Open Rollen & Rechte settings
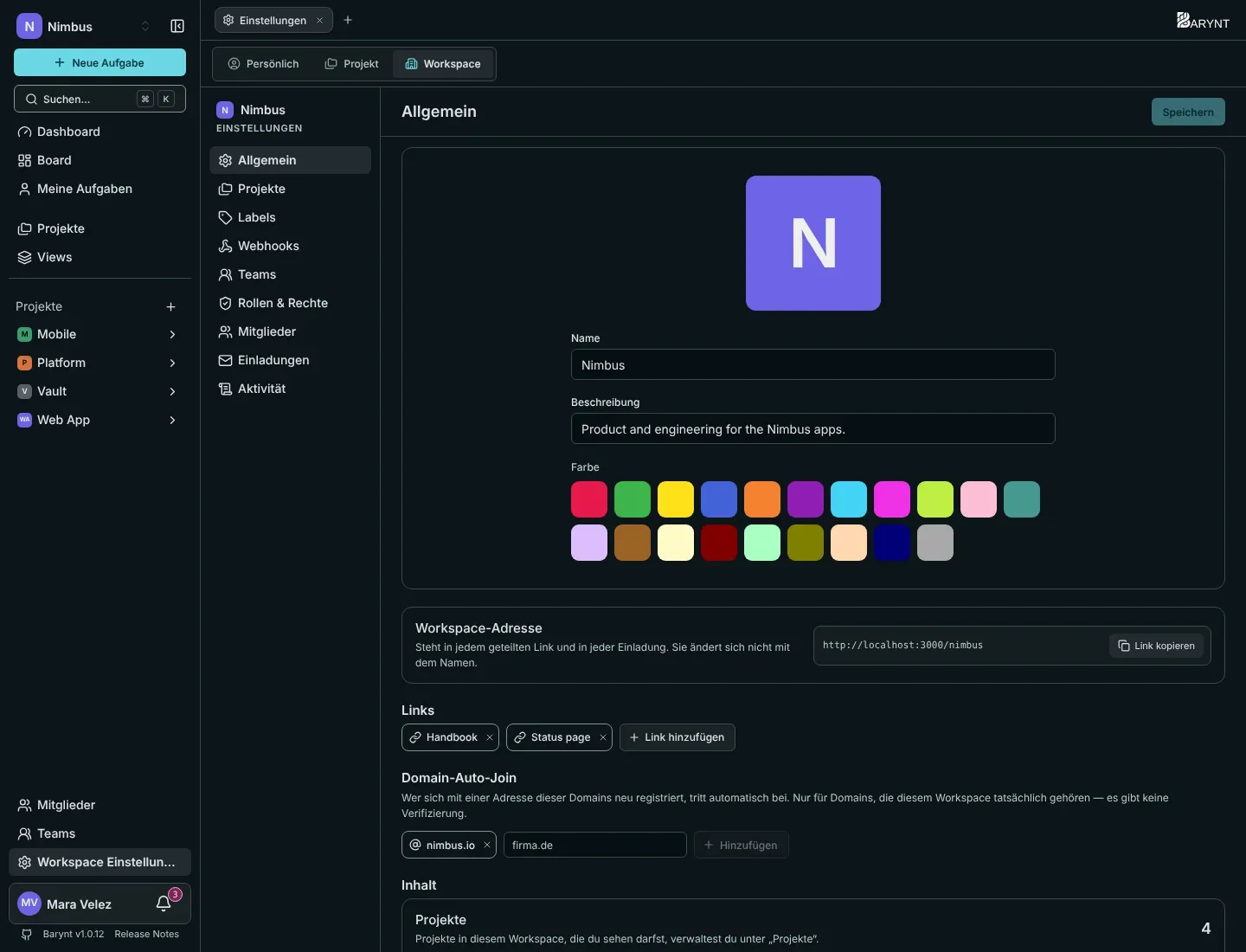1246x952 pixels. coord(290,303)
